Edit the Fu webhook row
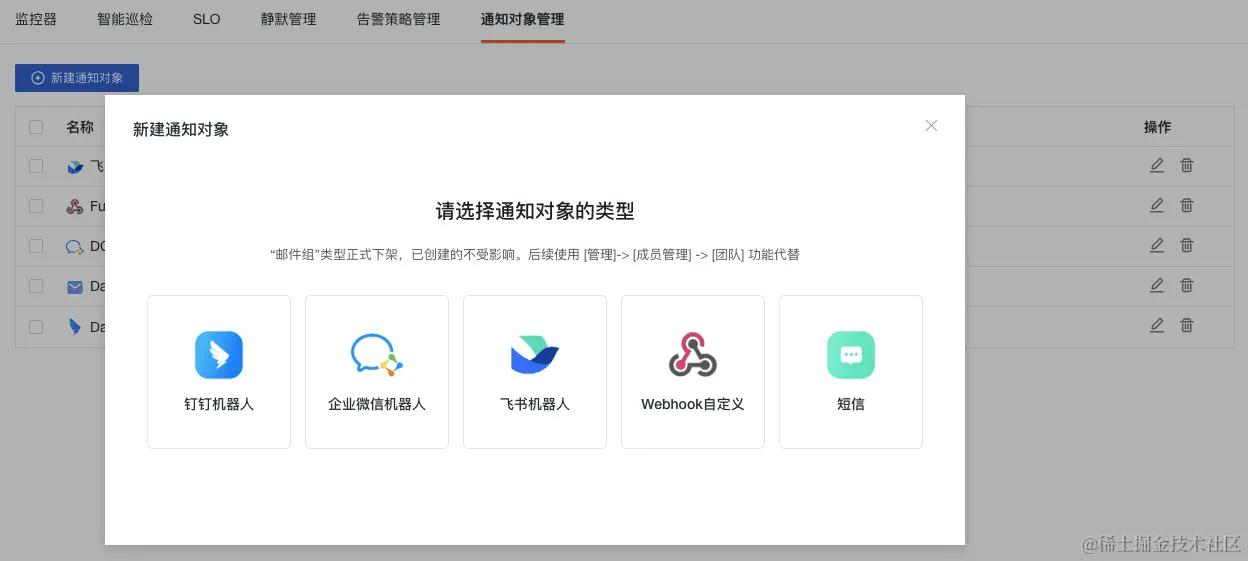Viewport: 1248px width, 561px height. (1157, 205)
